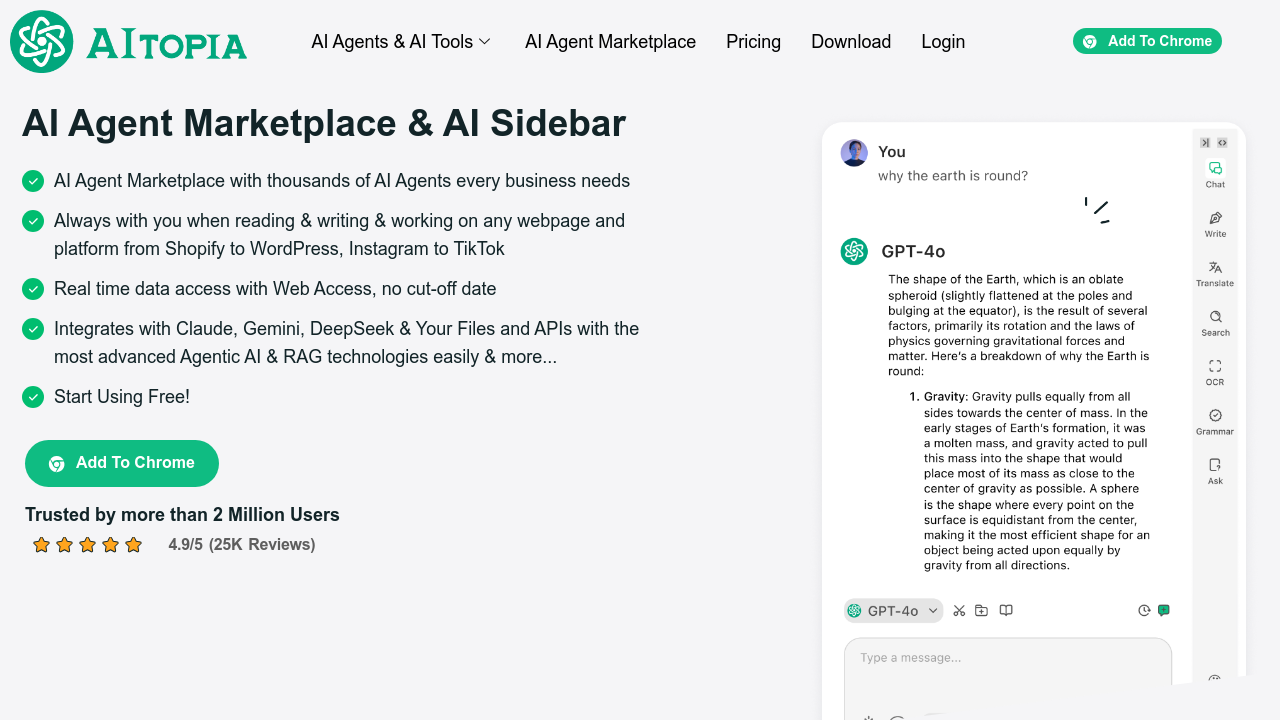This screenshot has width=1280, height=720.
Task: Click the scissors icon below the chat
Action: coord(959,610)
